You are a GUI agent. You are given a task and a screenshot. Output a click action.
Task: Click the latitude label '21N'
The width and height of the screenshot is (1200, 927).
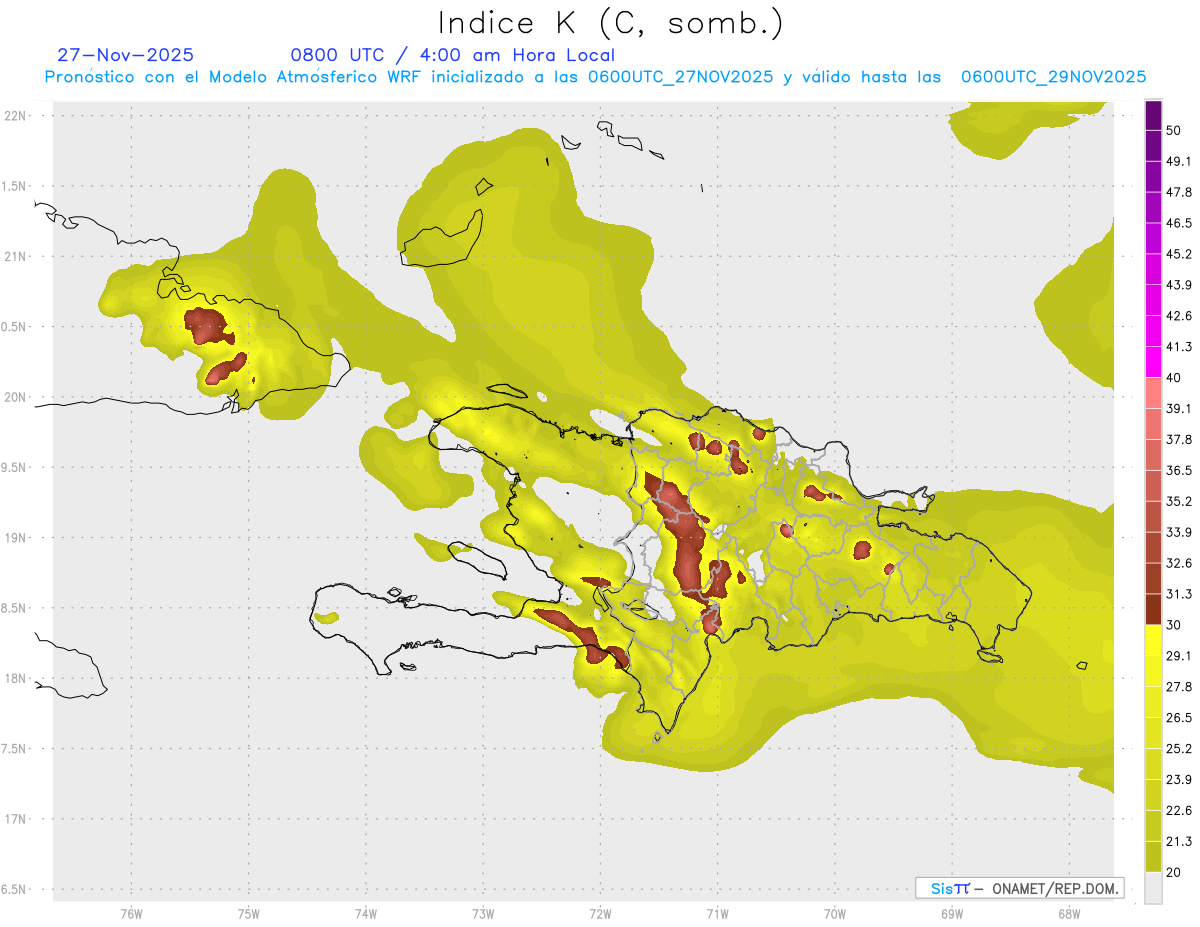pos(15,256)
